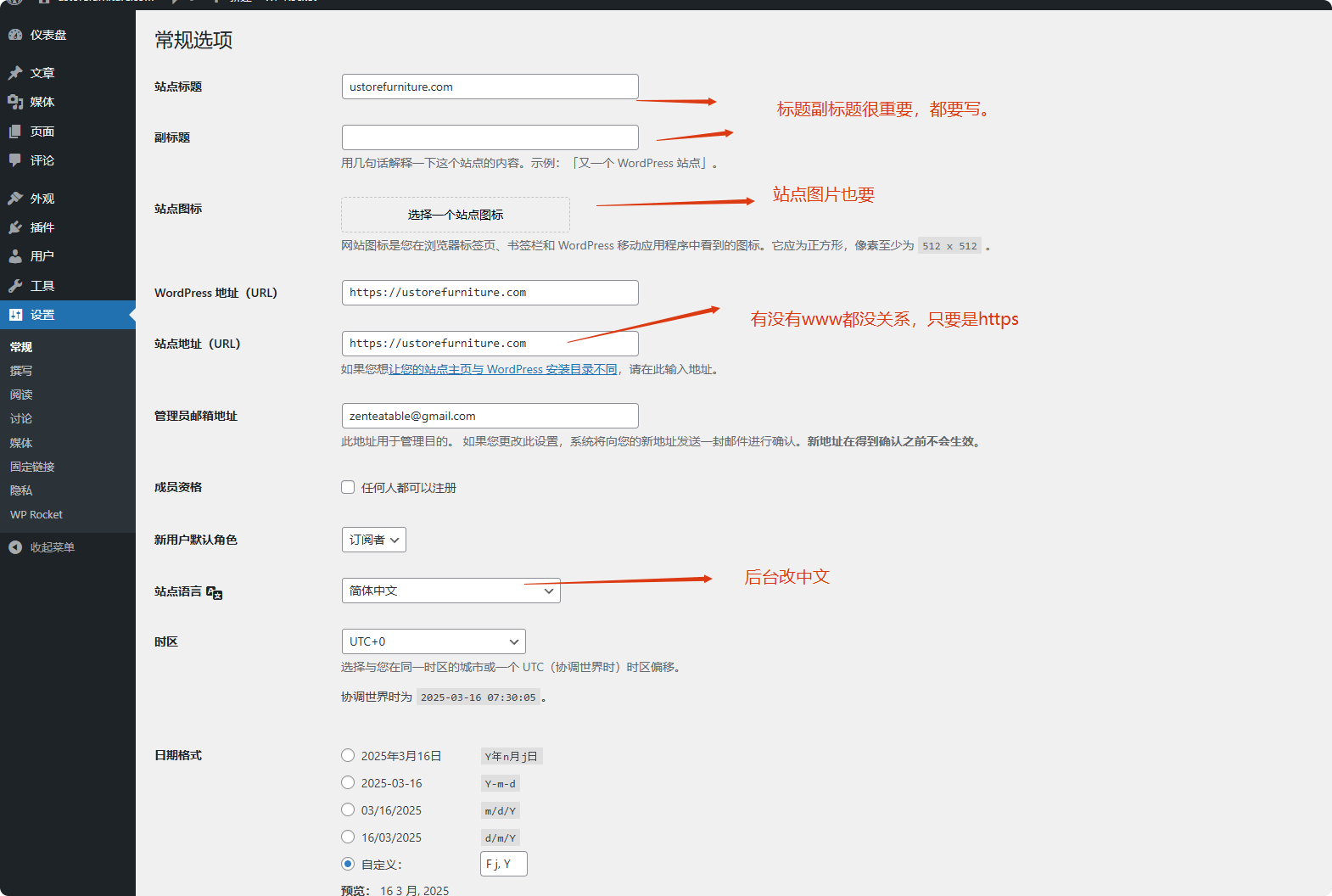The height and width of the screenshot is (896, 1332).
Task: Click the m/d/Y format code
Action: tap(501, 810)
